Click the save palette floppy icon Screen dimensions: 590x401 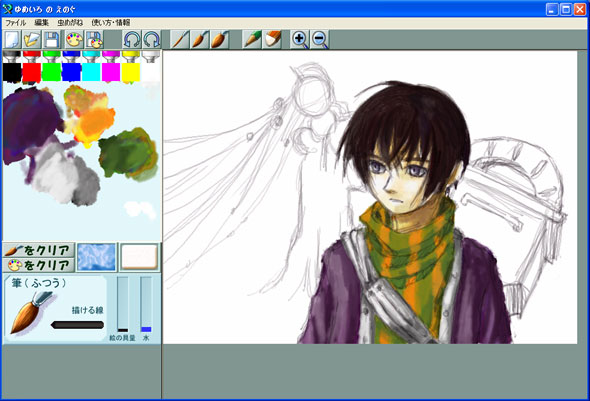[x=94, y=39]
